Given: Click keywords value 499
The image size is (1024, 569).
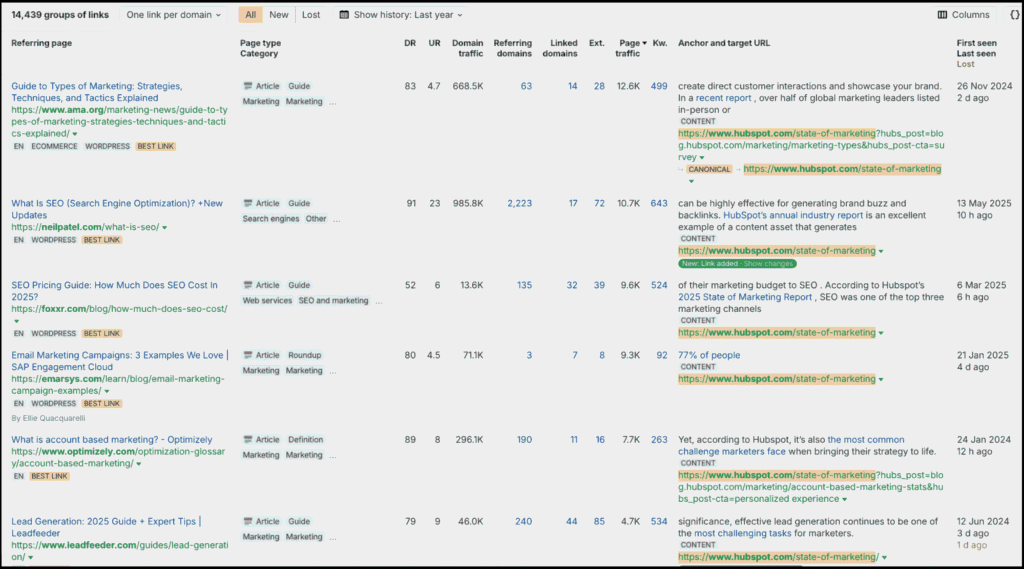Looking at the screenshot, I should tap(659, 86).
